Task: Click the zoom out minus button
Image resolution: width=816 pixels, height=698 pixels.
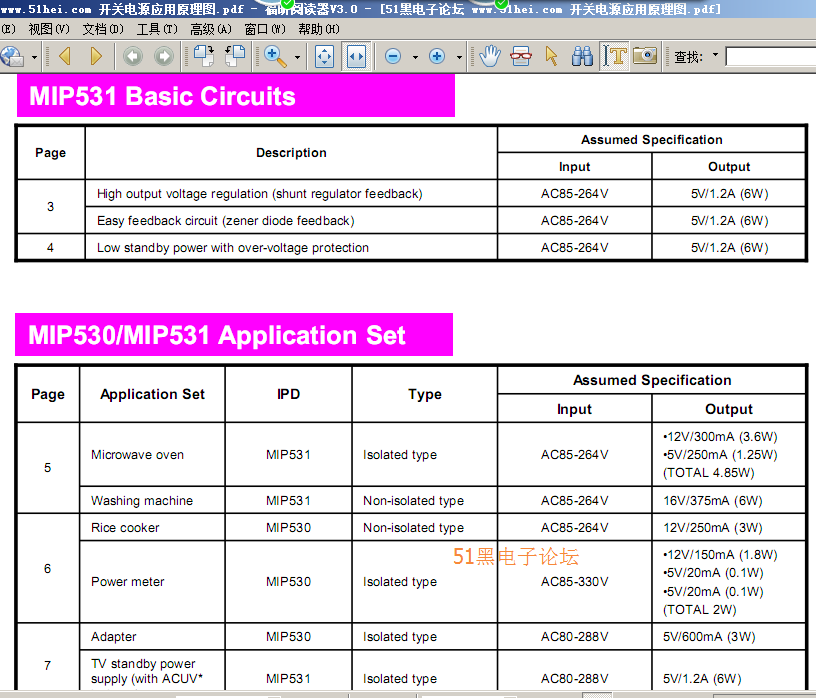Action: [393, 56]
